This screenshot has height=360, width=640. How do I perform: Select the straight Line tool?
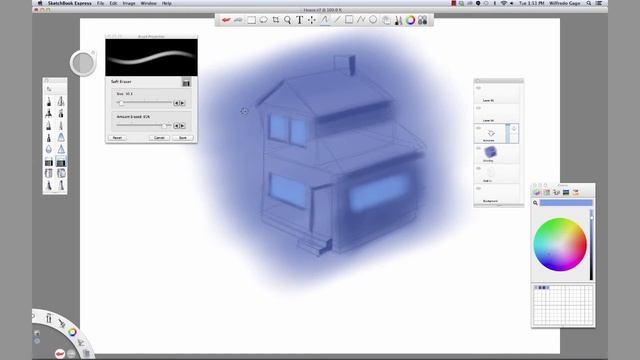(337, 20)
